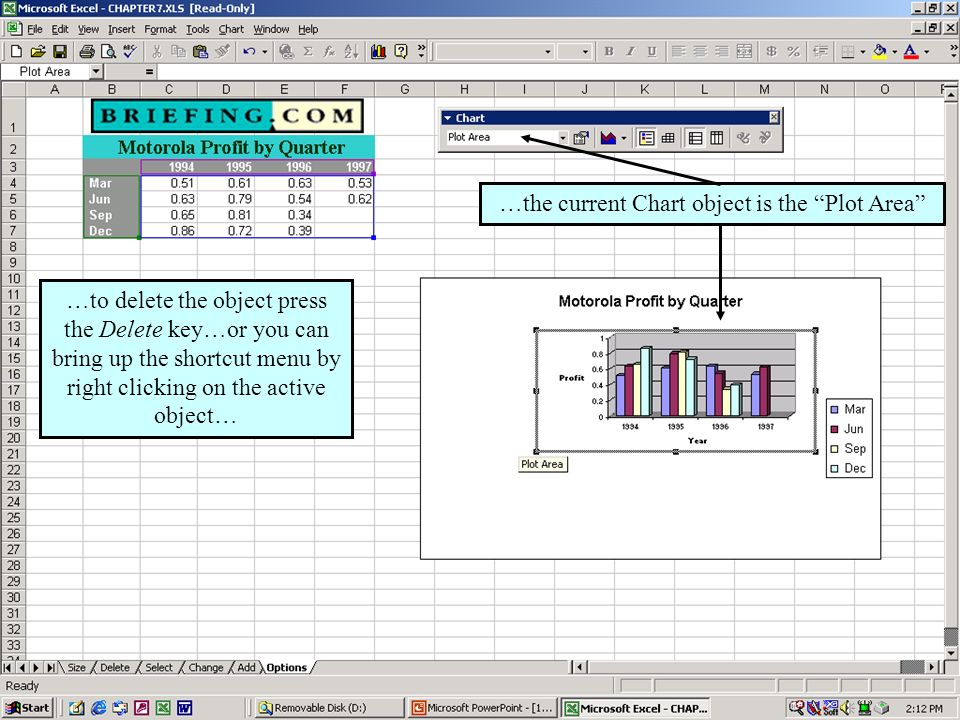Click the New workbook icon
The height and width of the screenshot is (720, 960).
coord(17,51)
